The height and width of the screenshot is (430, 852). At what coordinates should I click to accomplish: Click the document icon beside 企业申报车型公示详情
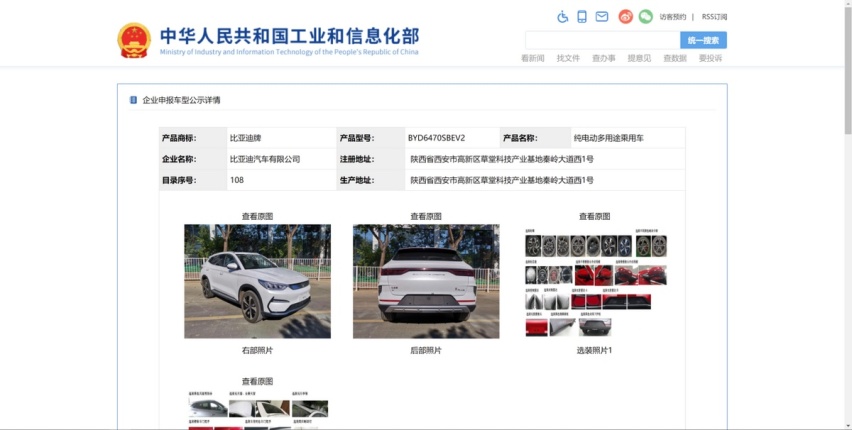[133, 100]
